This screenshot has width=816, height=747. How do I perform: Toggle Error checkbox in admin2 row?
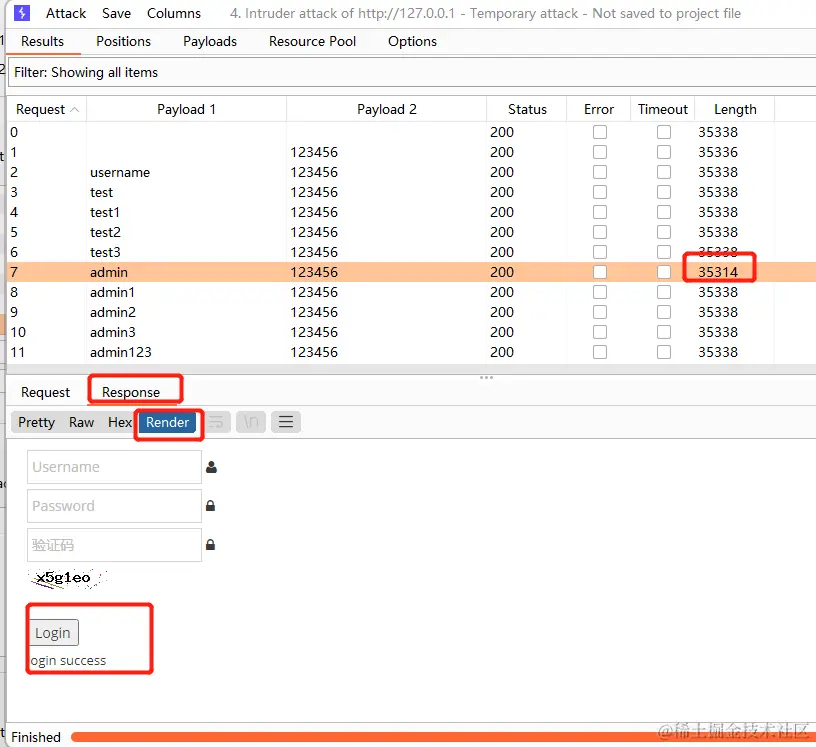click(600, 312)
